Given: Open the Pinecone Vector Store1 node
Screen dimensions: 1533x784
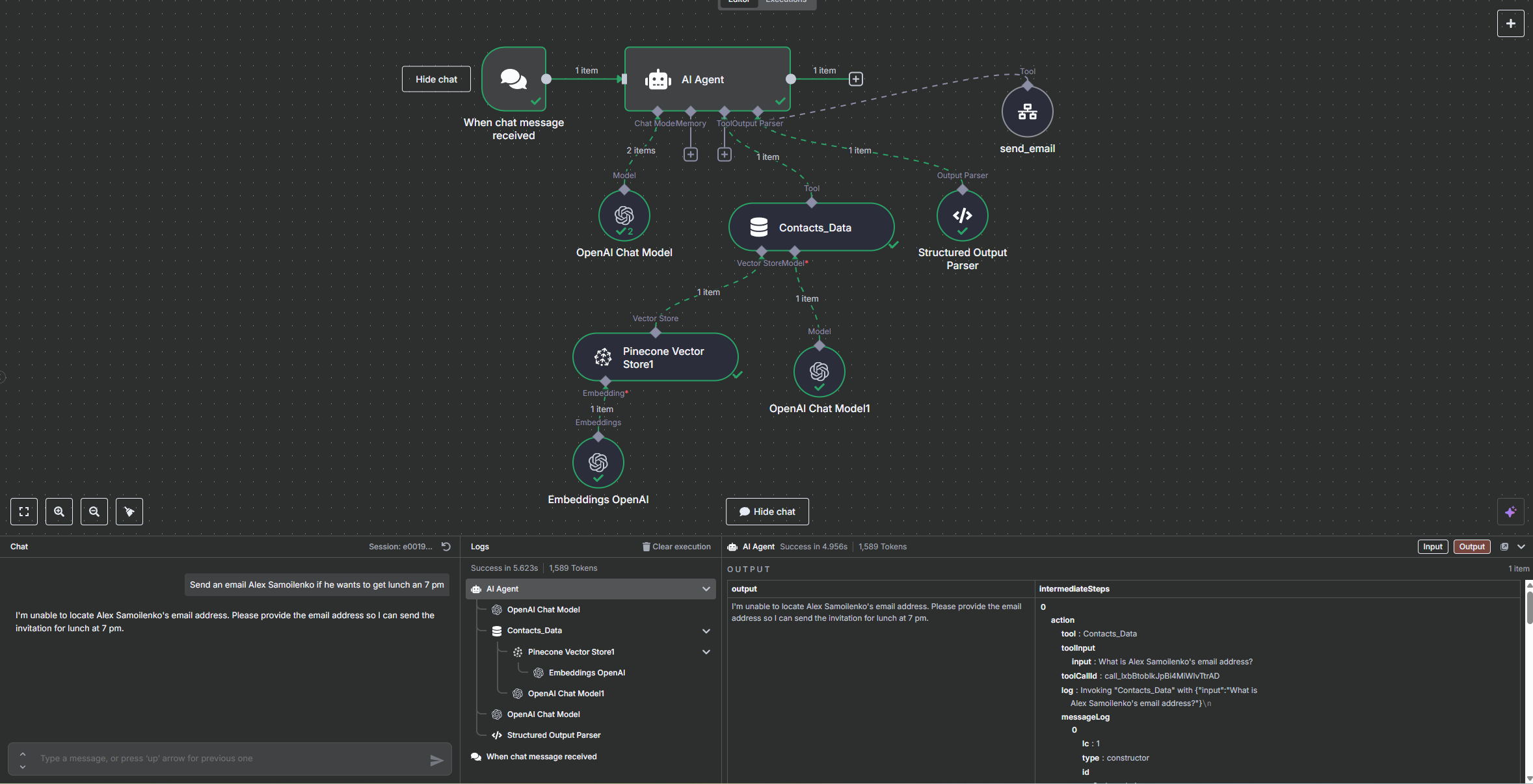Looking at the screenshot, I should pyautogui.click(x=656, y=358).
